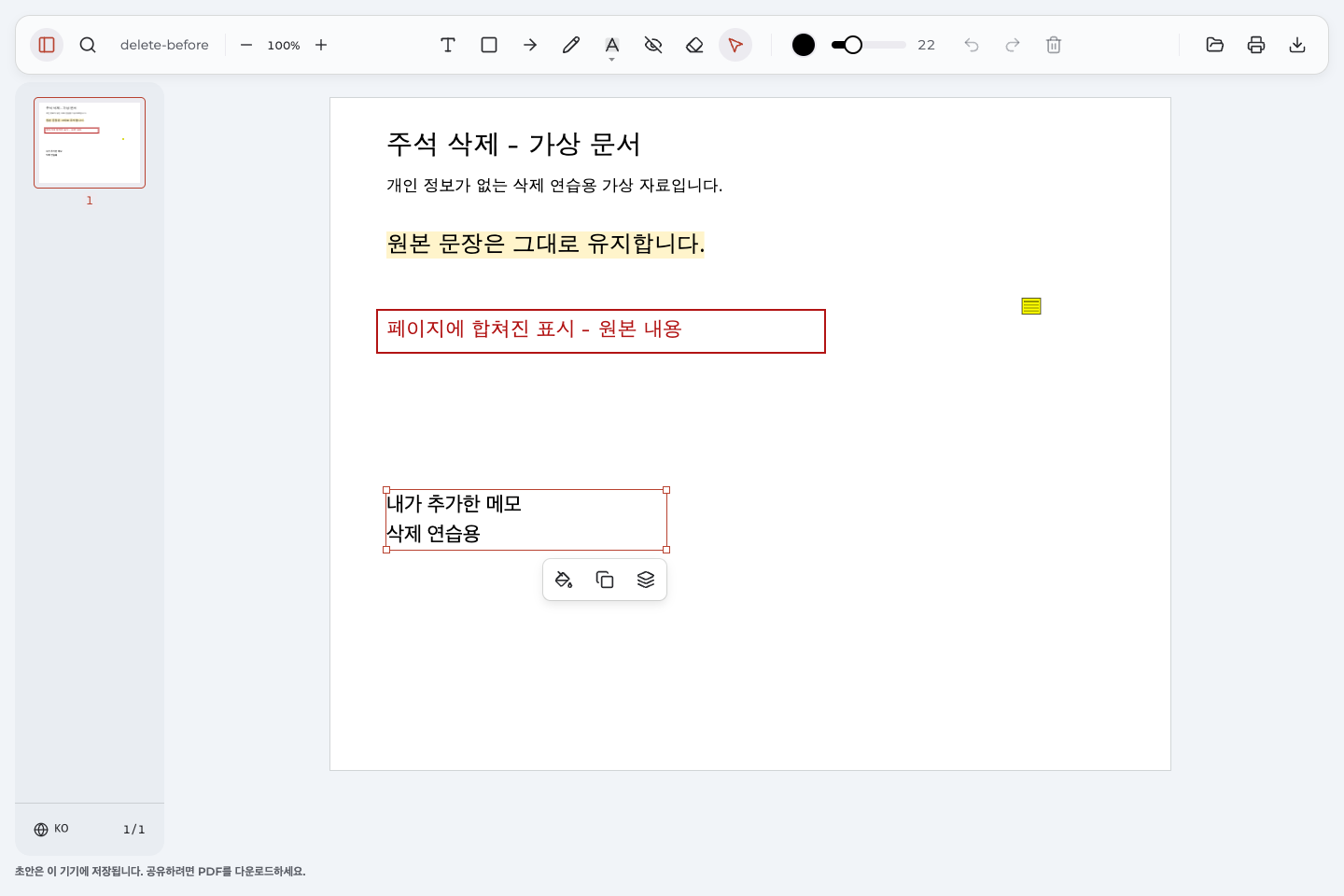Select the text Highlight tool

tap(612, 44)
